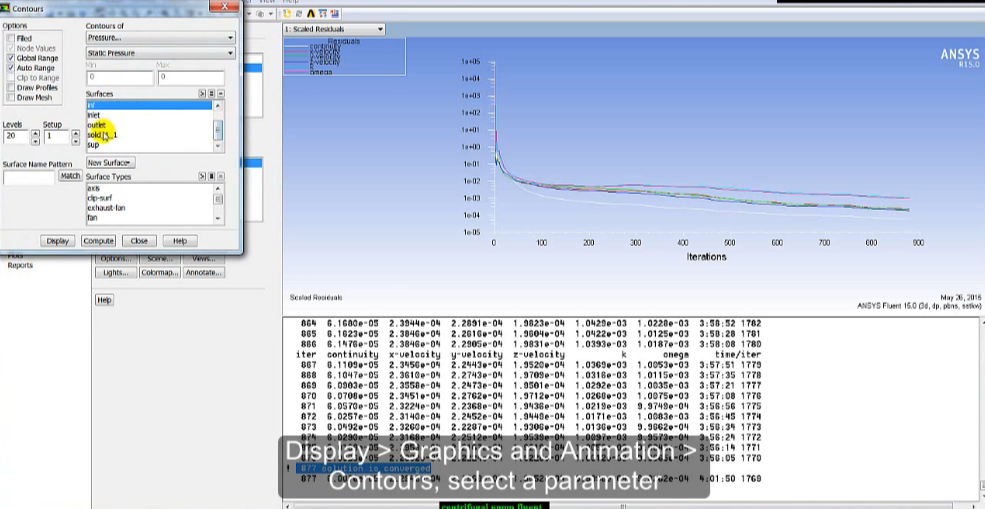Enable the Filled checkbox
Screen dimensions: 985x509
(11, 38)
